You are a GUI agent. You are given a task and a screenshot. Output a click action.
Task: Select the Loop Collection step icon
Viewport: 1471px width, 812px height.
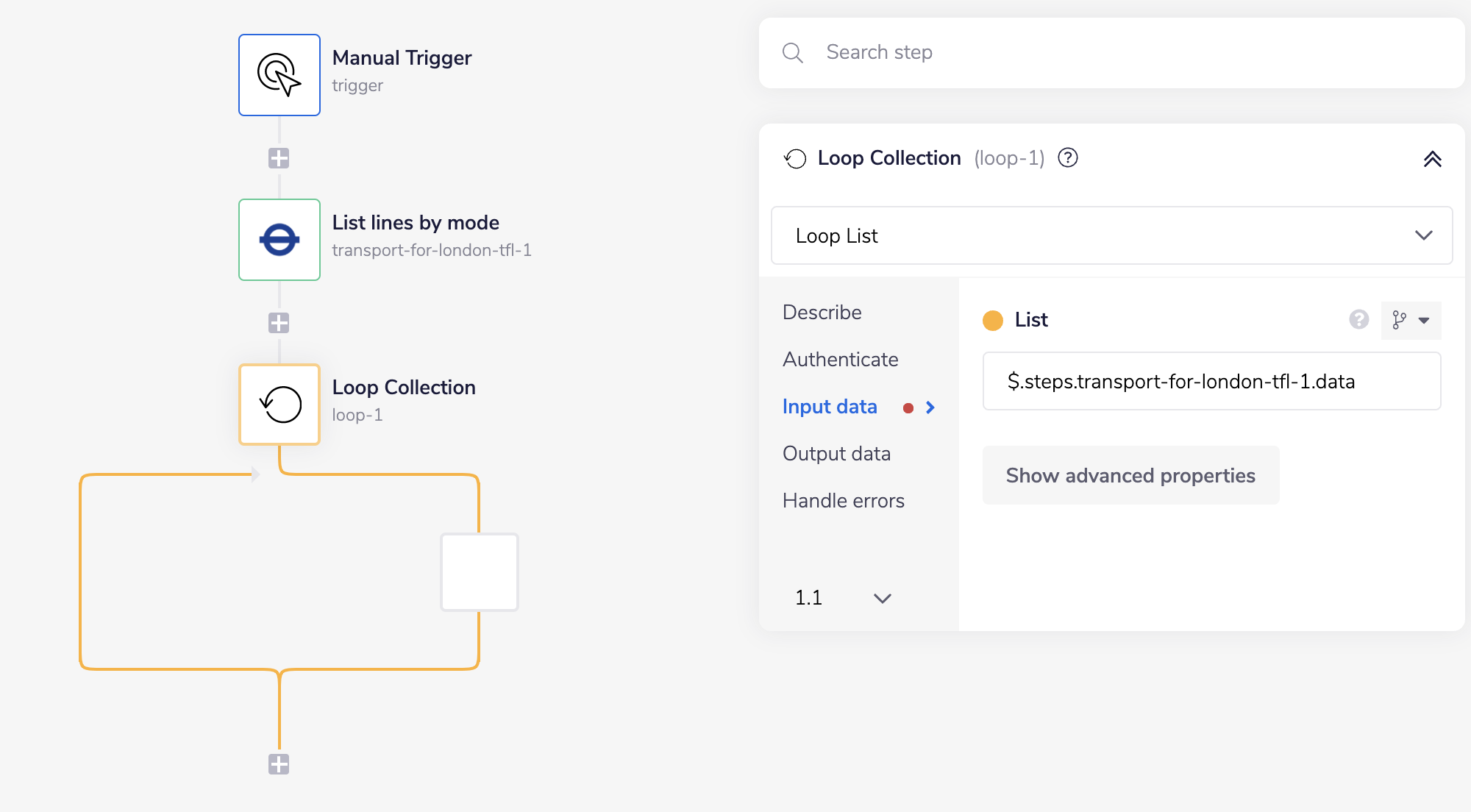click(279, 405)
